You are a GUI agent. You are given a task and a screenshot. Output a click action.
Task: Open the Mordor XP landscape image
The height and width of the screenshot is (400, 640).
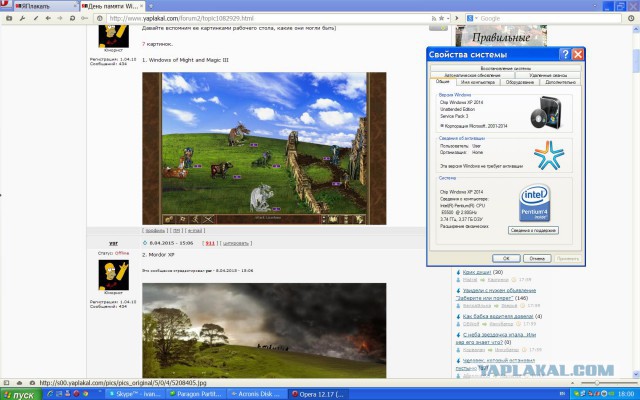(264, 330)
